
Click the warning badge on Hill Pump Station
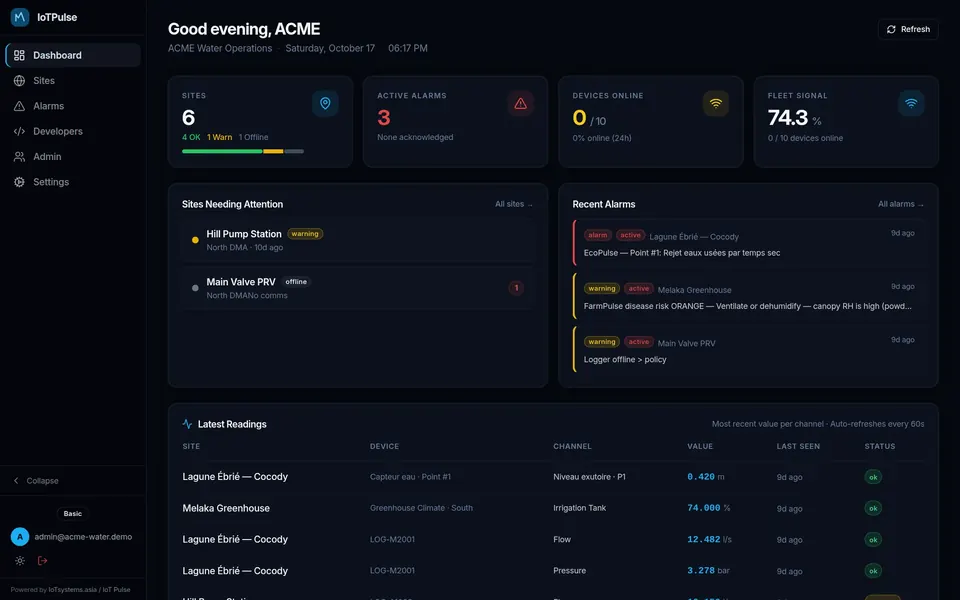[x=305, y=234]
